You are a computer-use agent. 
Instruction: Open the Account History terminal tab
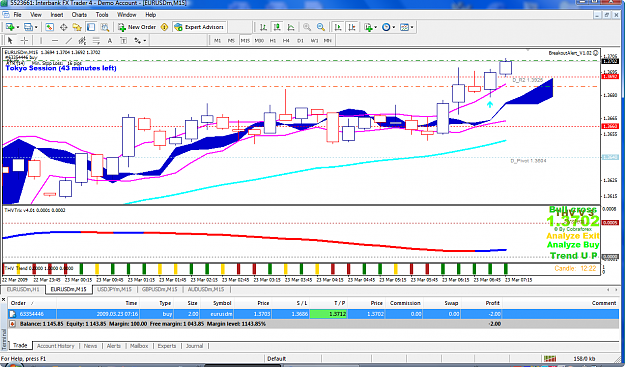pyautogui.click(x=55, y=346)
